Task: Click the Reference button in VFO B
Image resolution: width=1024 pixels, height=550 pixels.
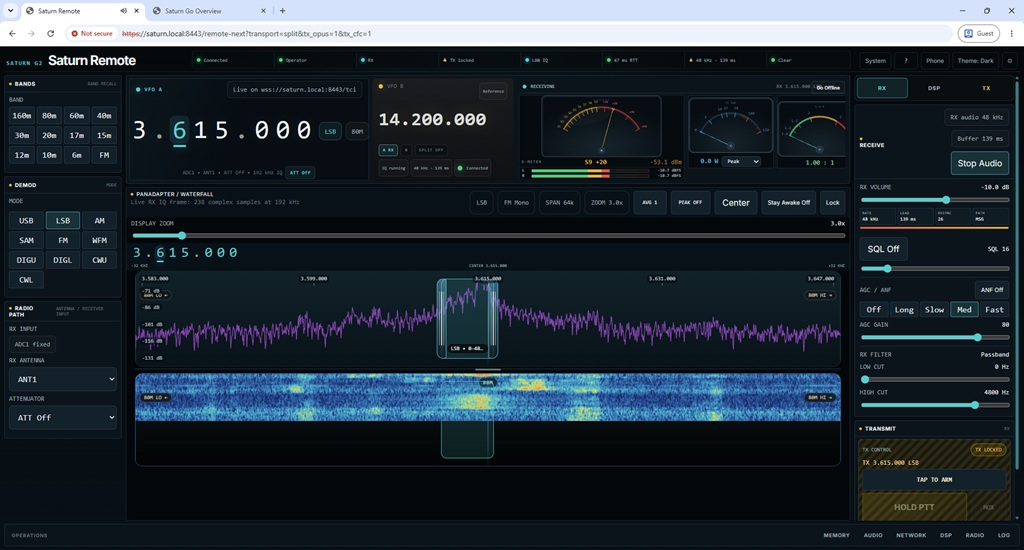Action: (x=493, y=91)
